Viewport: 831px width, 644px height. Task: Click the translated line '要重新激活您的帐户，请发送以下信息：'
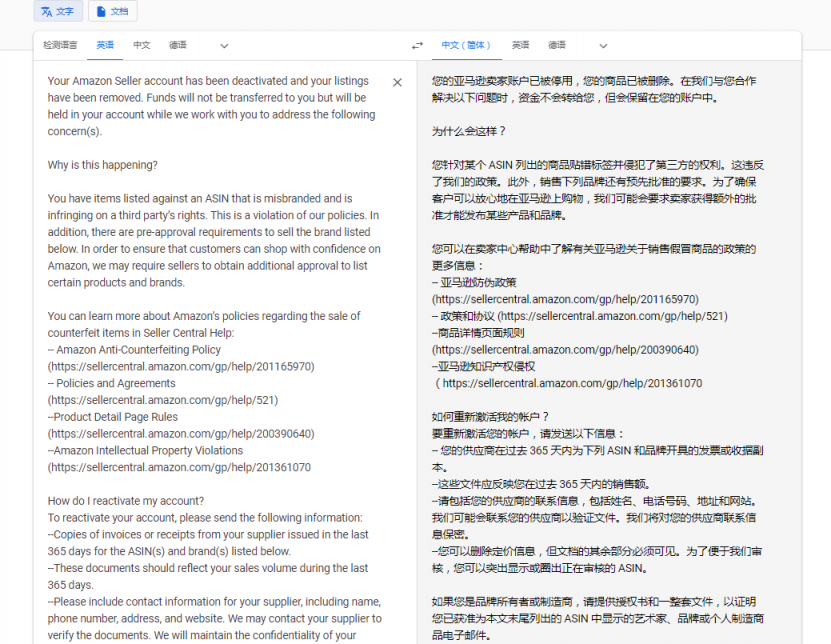click(528, 434)
